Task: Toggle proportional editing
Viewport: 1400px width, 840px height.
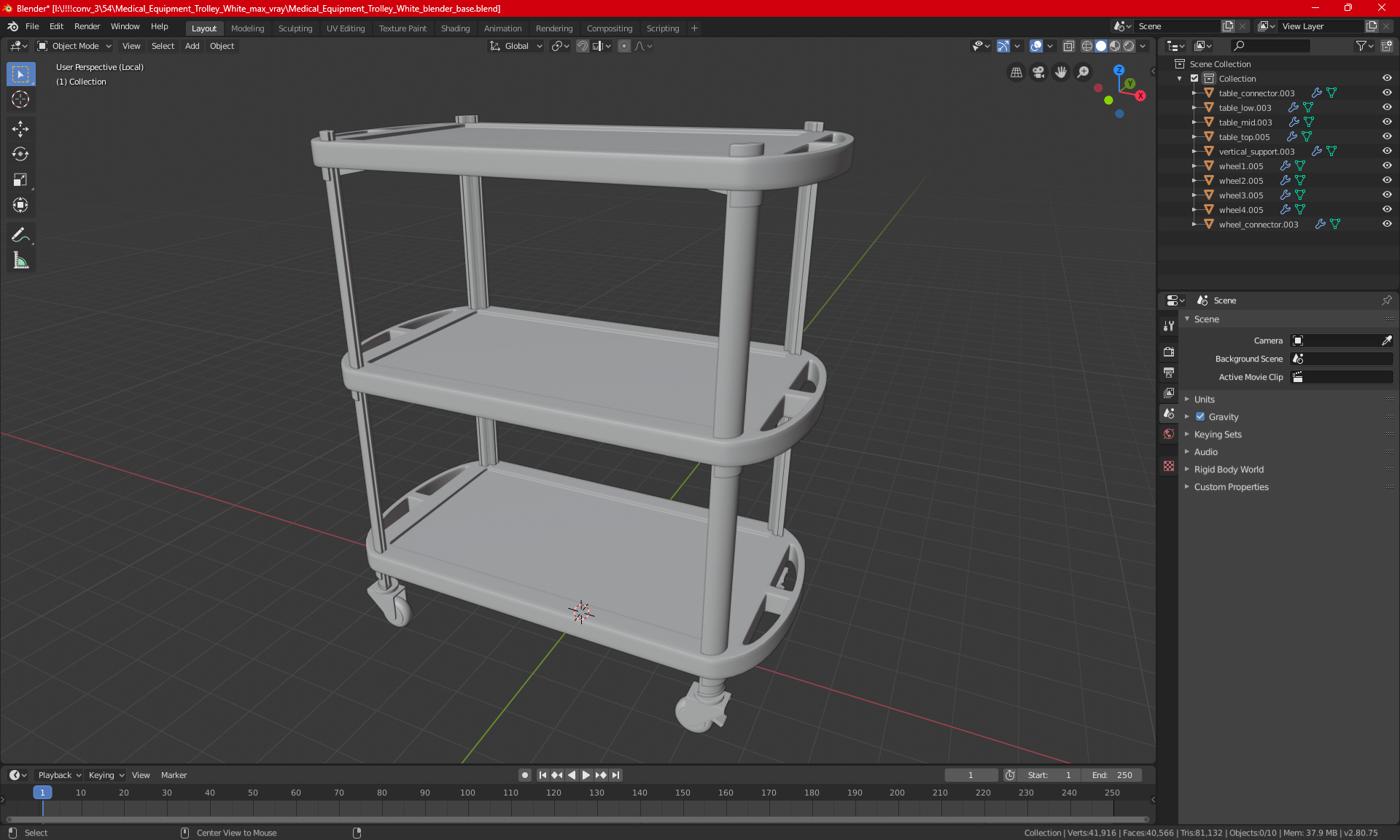Action: click(624, 46)
